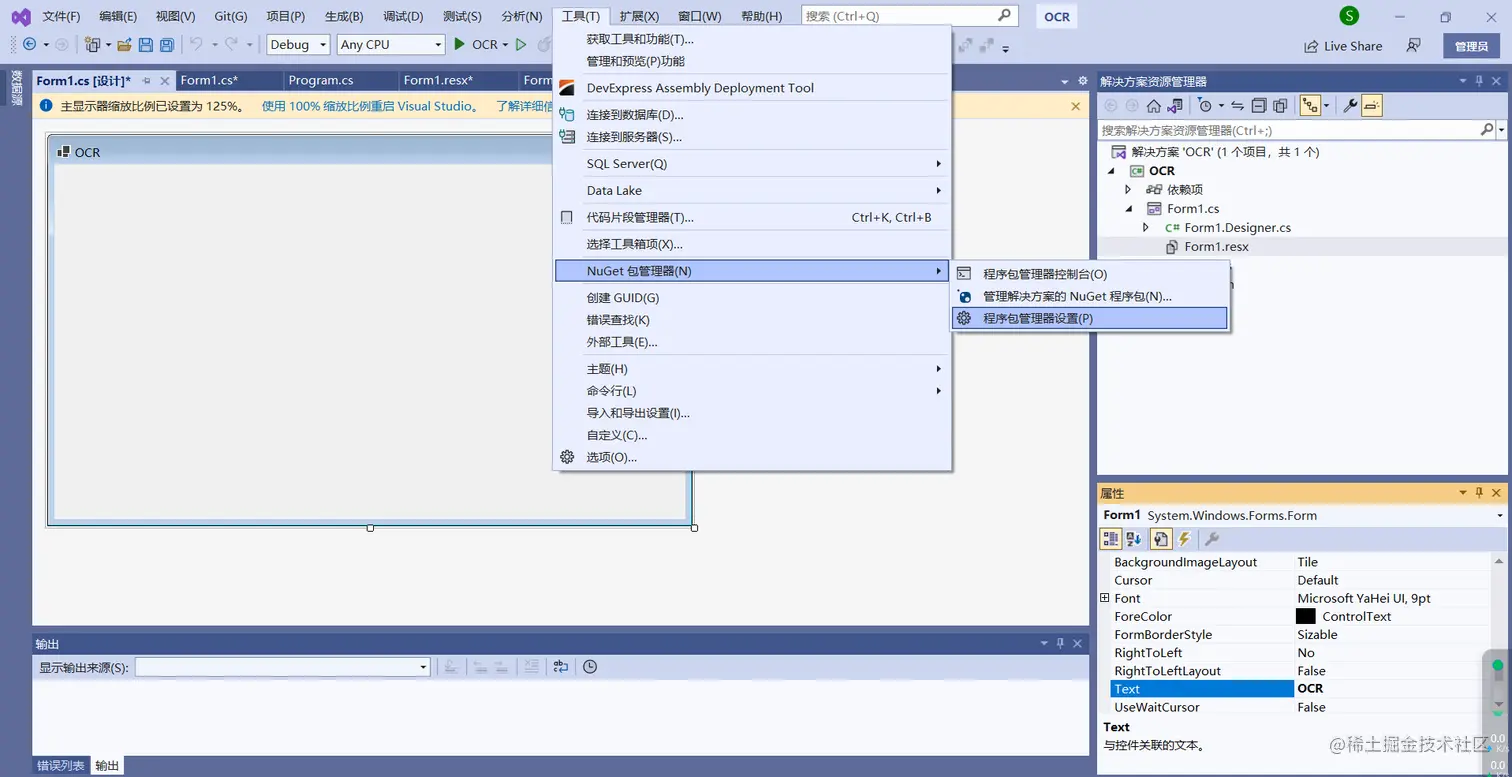The height and width of the screenshot is (777, 1512).
Task: Click the Alphabetical sort icon in Properties
Action: pyautogui.click(x=1134, y=539)
